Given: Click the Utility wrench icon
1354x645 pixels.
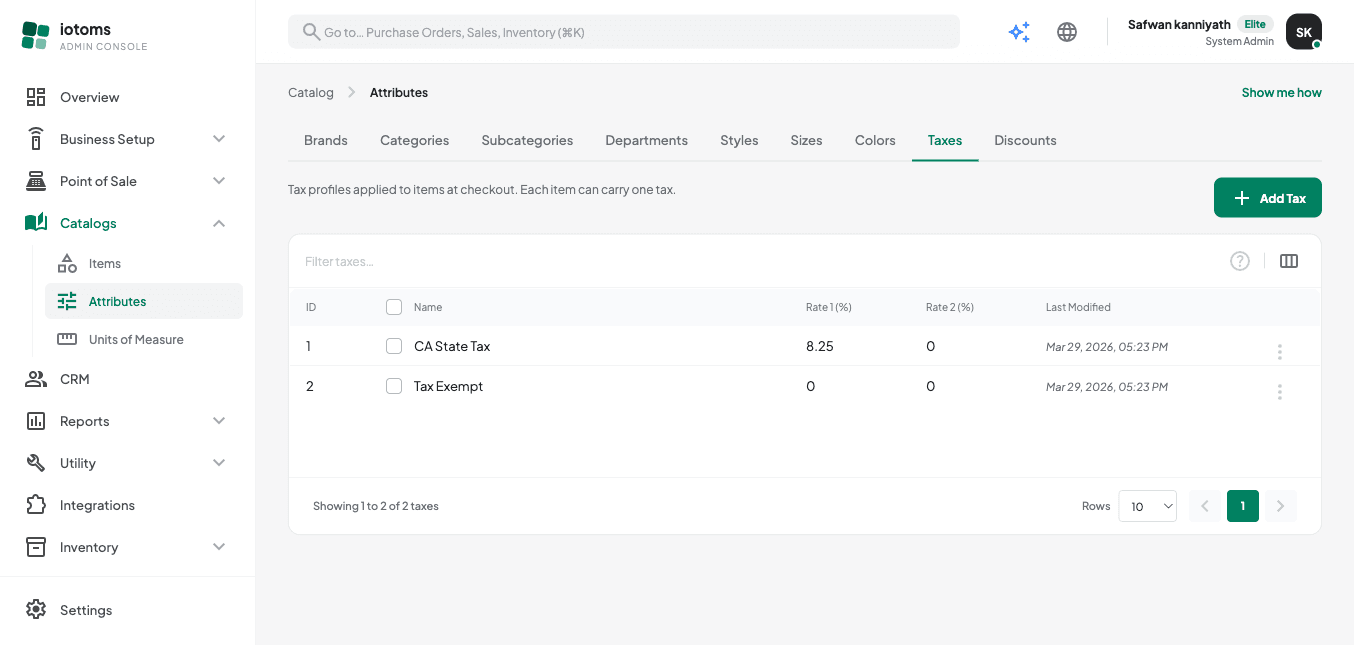Looking at the screenshot, I should [36, 463].
